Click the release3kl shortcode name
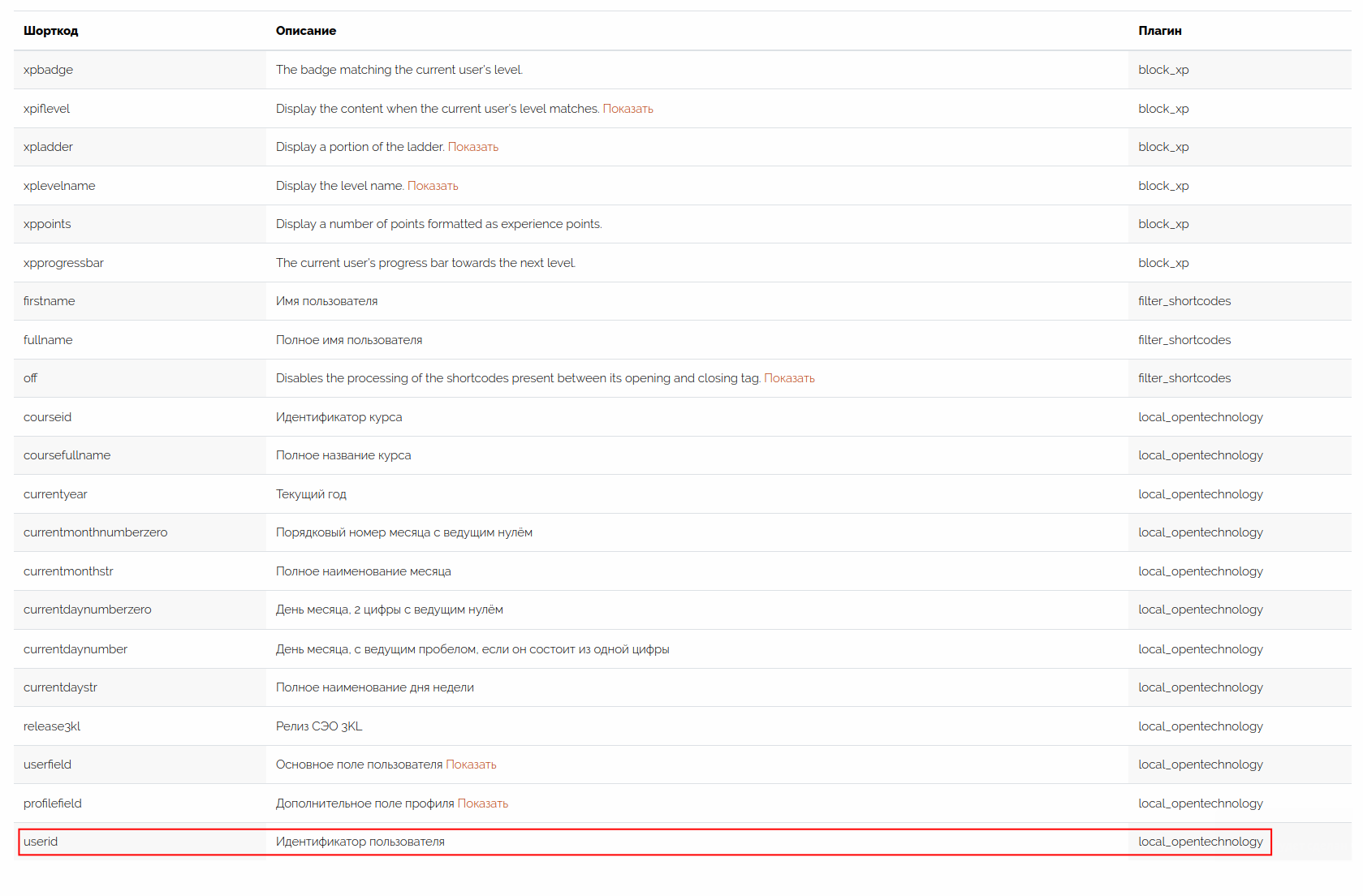Image resolution: width=1363 pixels, height=896 pixels. click(52, 726)
